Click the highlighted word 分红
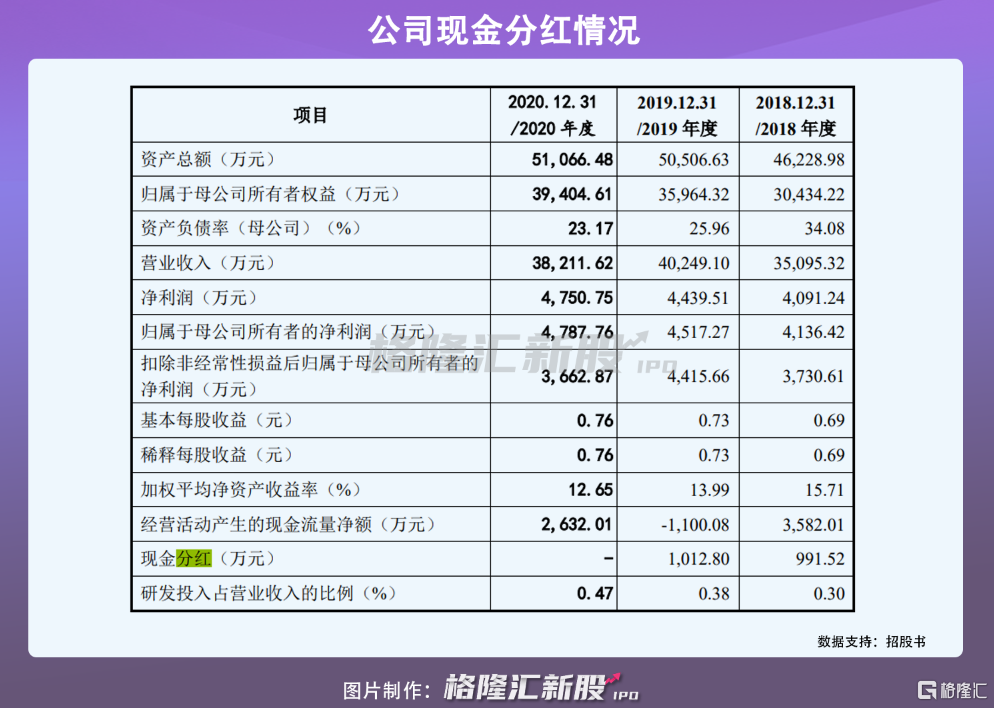Viewport: 994px width, 708px height. coord(193,558)
